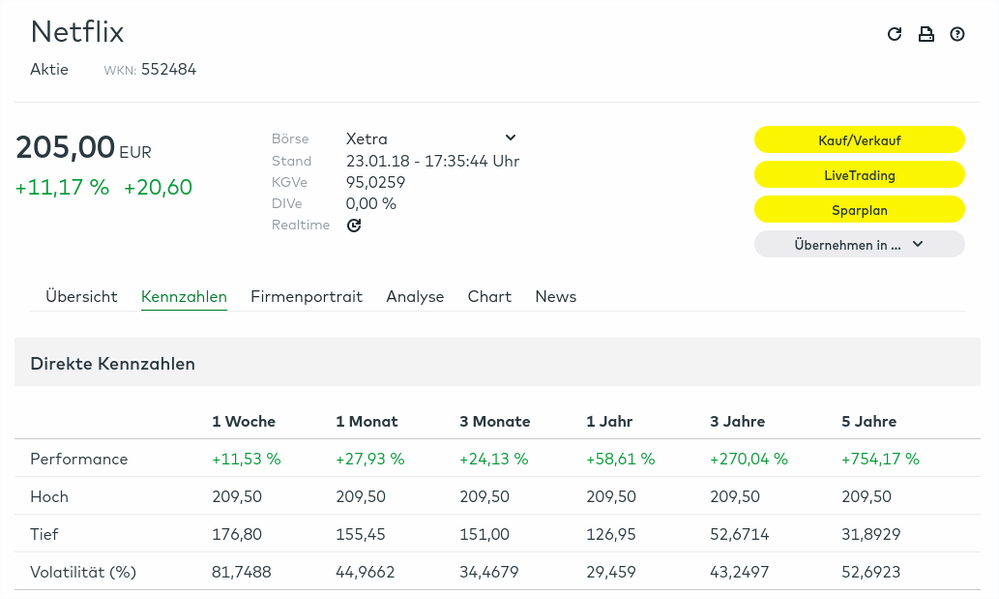Click the print icon
The image size is (999, 599).
coord(926,34)
